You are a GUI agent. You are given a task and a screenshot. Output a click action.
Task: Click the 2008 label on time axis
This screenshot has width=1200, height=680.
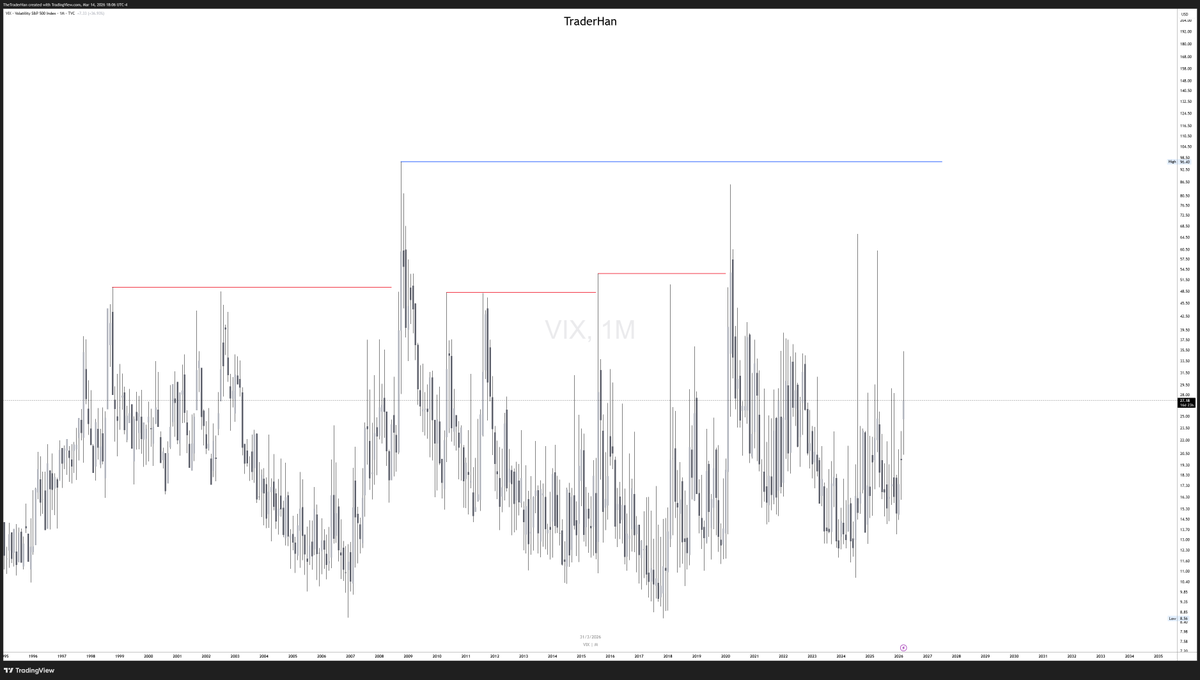click(x=379, y=656)
